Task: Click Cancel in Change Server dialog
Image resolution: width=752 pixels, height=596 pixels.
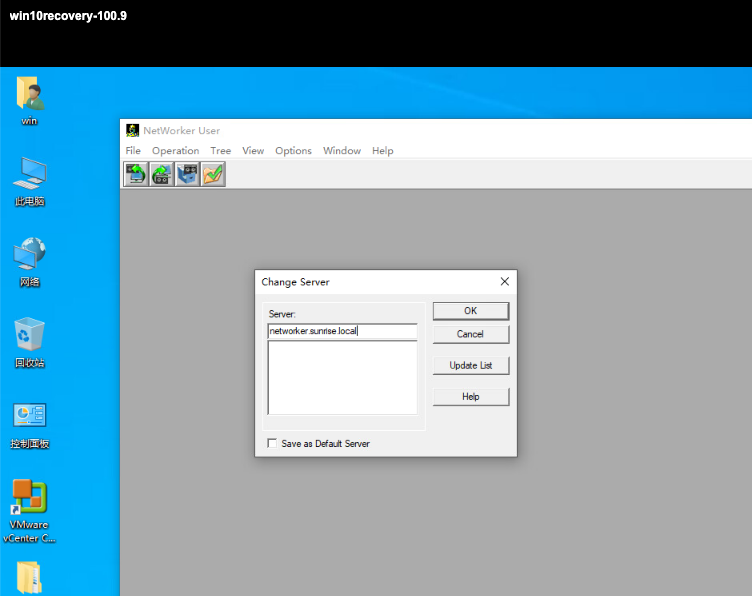Action: [470, 334]
